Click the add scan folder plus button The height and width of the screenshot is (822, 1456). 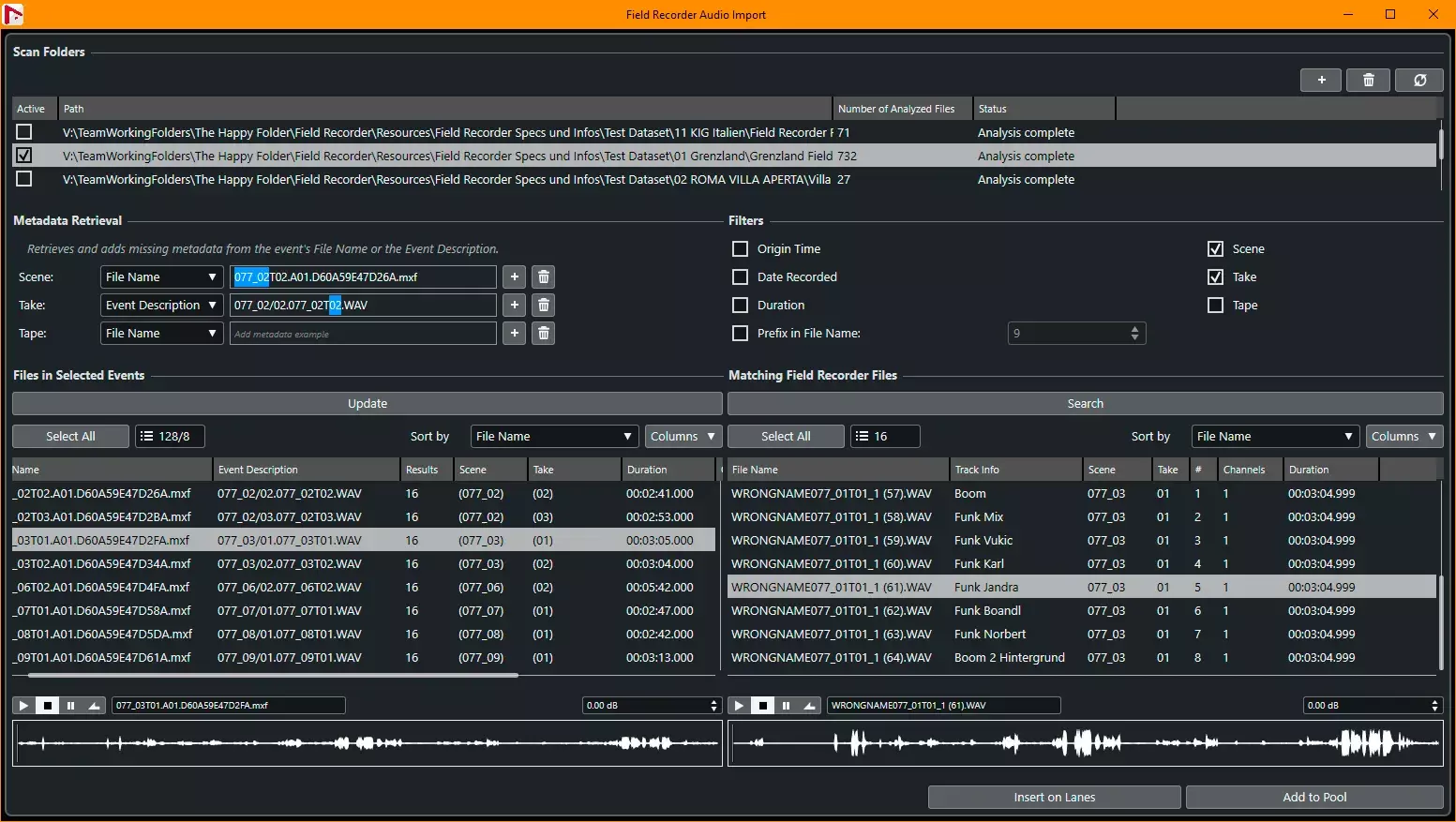click(1321, 81)
